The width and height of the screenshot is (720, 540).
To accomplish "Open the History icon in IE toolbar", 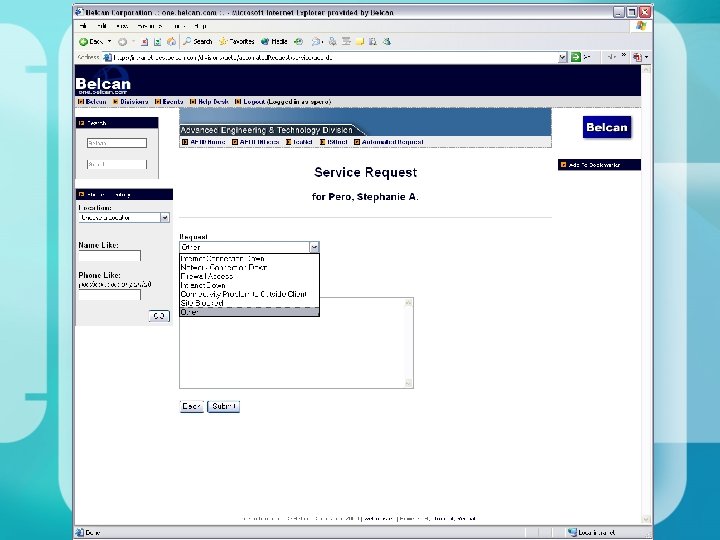I will [298, 42].
